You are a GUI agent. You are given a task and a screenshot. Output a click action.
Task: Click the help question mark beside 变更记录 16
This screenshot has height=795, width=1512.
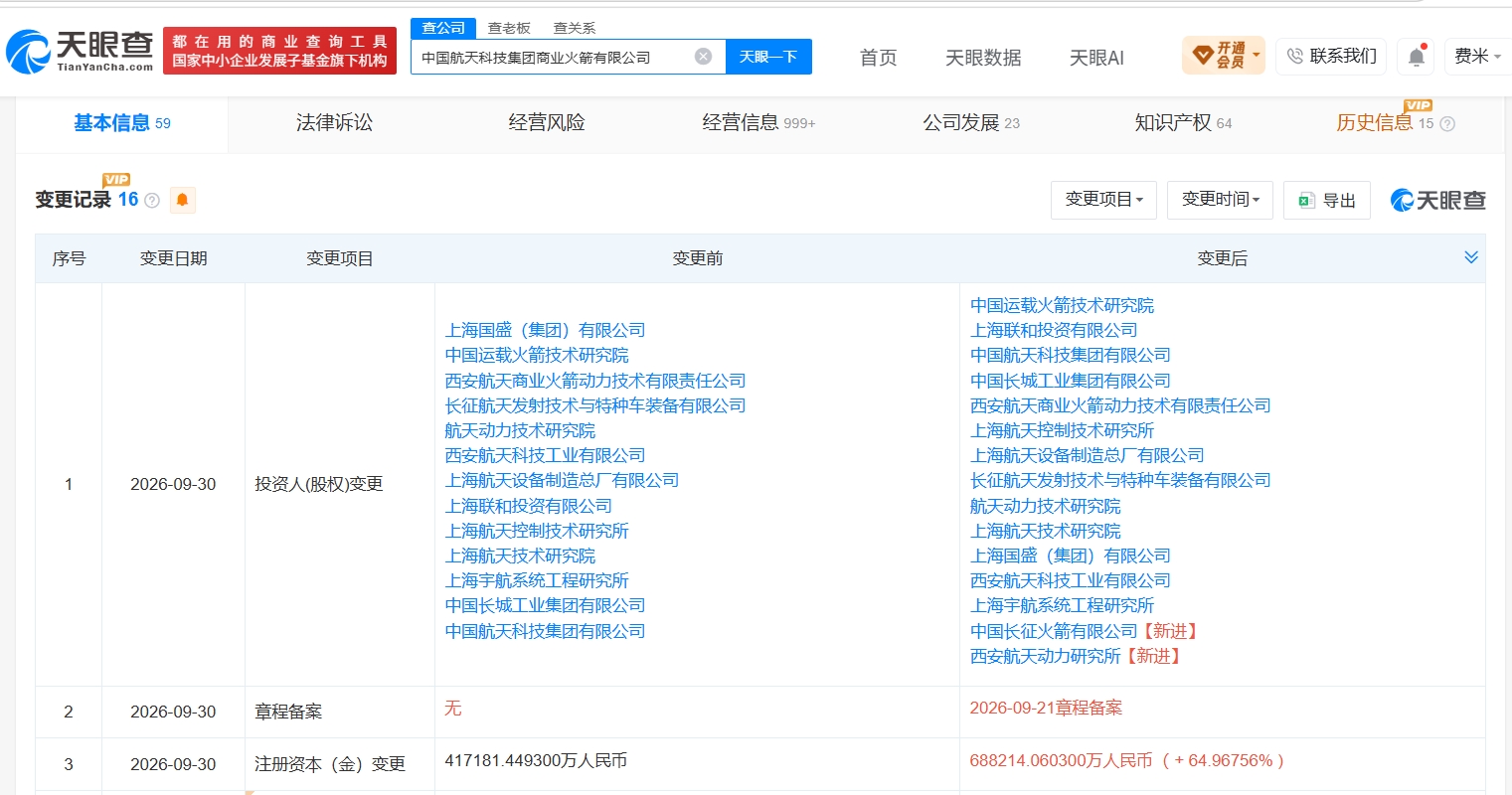[152, 201]
